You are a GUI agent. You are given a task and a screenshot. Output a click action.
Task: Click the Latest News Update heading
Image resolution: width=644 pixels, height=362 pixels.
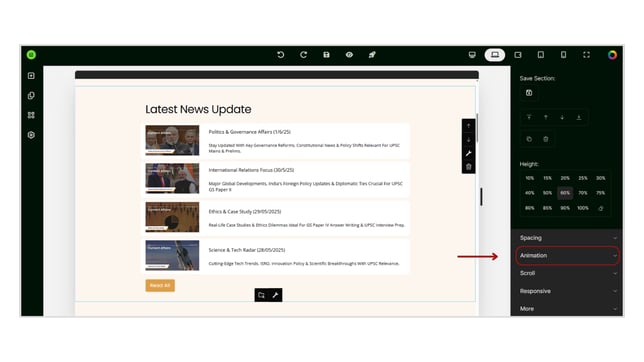coord(198,109)
